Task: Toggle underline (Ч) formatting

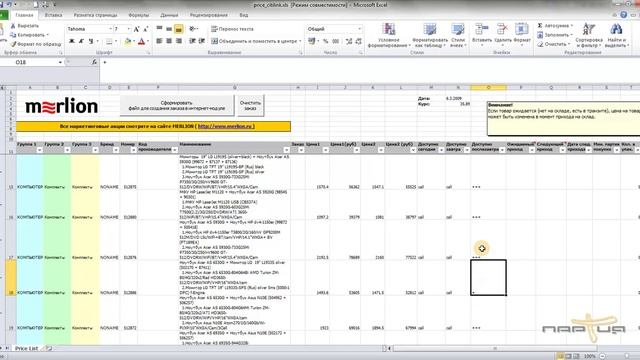Action: (91, 41)
